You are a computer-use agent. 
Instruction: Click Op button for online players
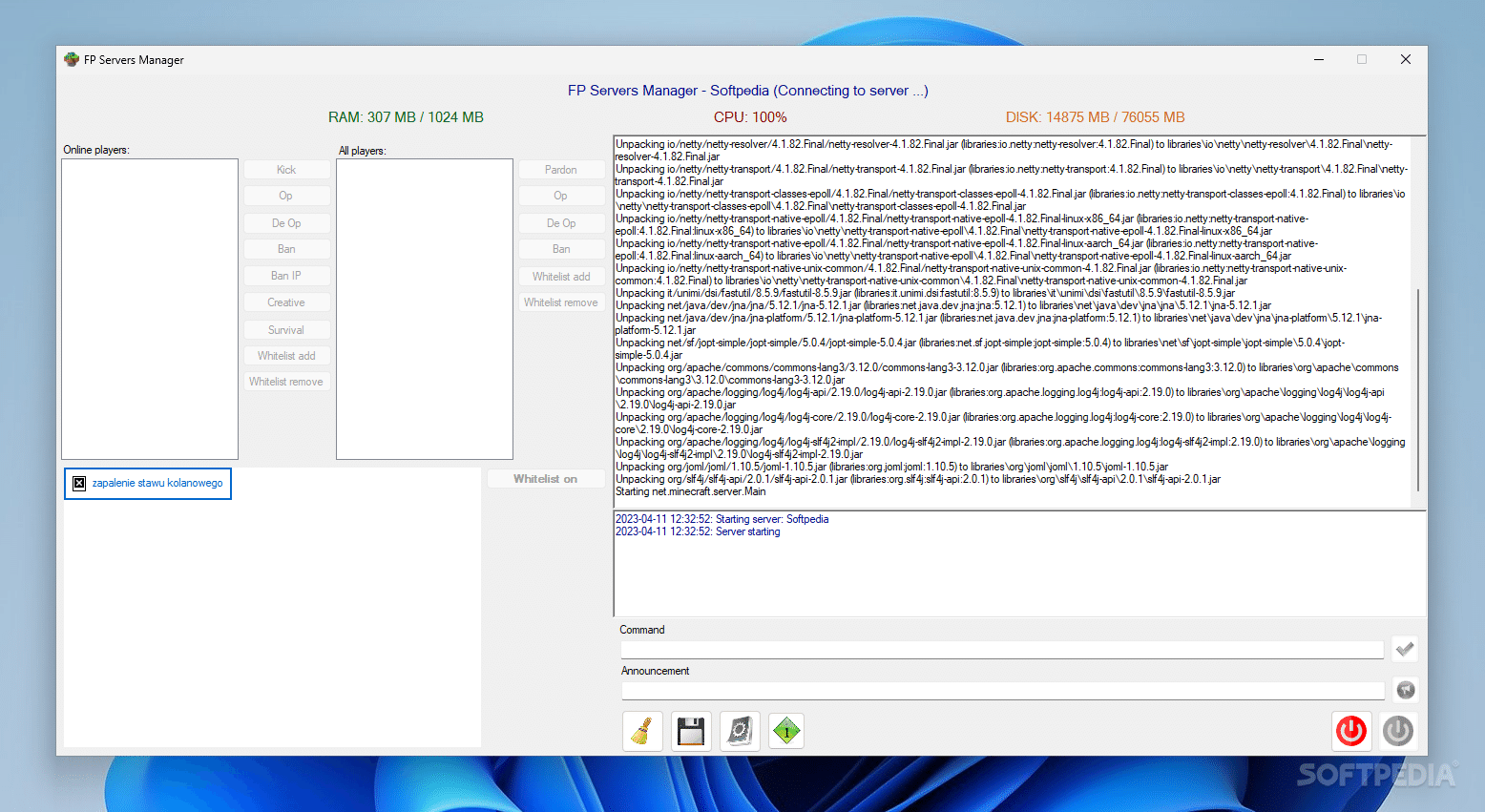pos(286,196)
